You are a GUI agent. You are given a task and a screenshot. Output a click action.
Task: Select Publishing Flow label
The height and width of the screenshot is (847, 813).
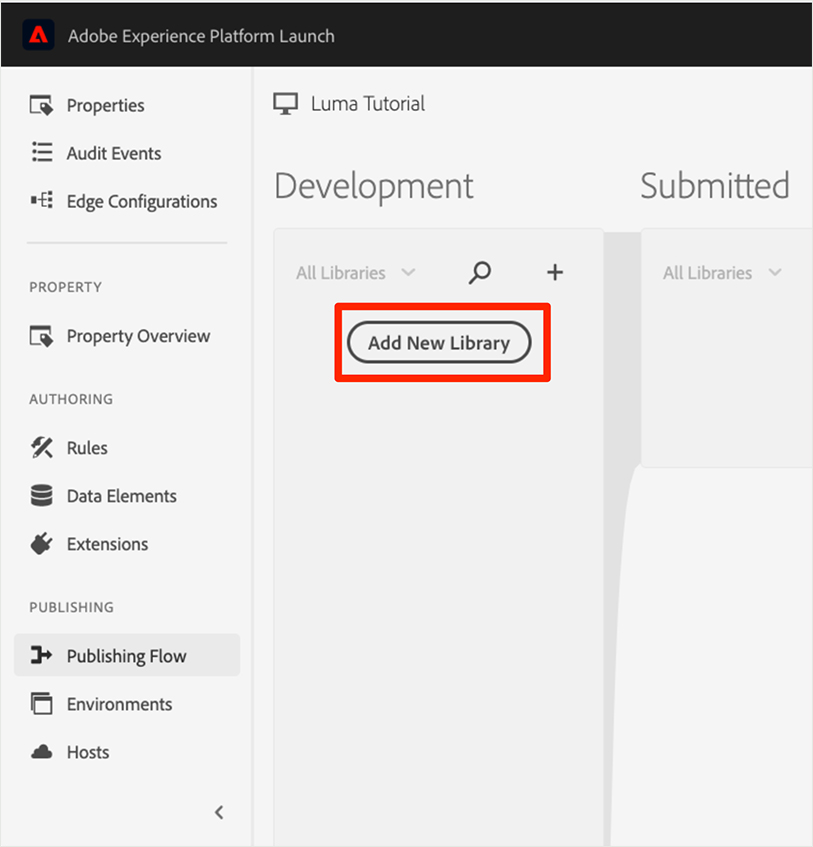[126, 656]
